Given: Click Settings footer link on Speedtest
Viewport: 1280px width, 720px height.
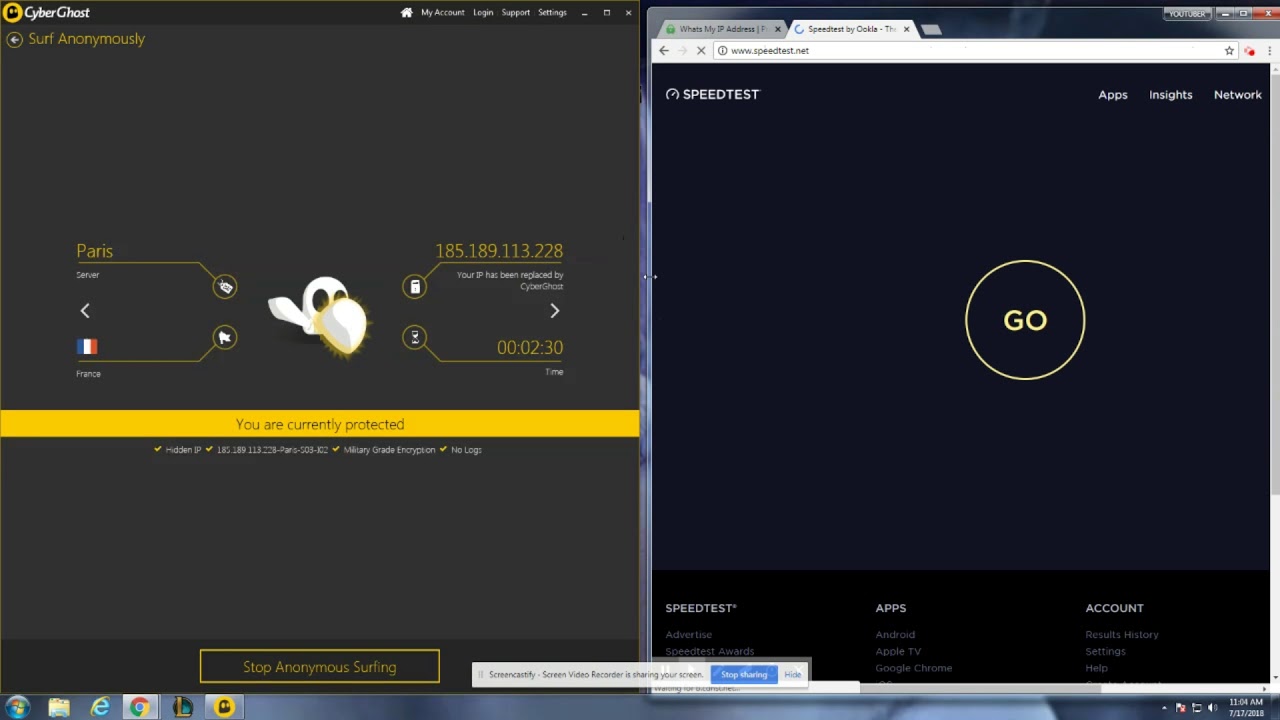Looking at the screenshot, I should click(x=1106, y=651).
